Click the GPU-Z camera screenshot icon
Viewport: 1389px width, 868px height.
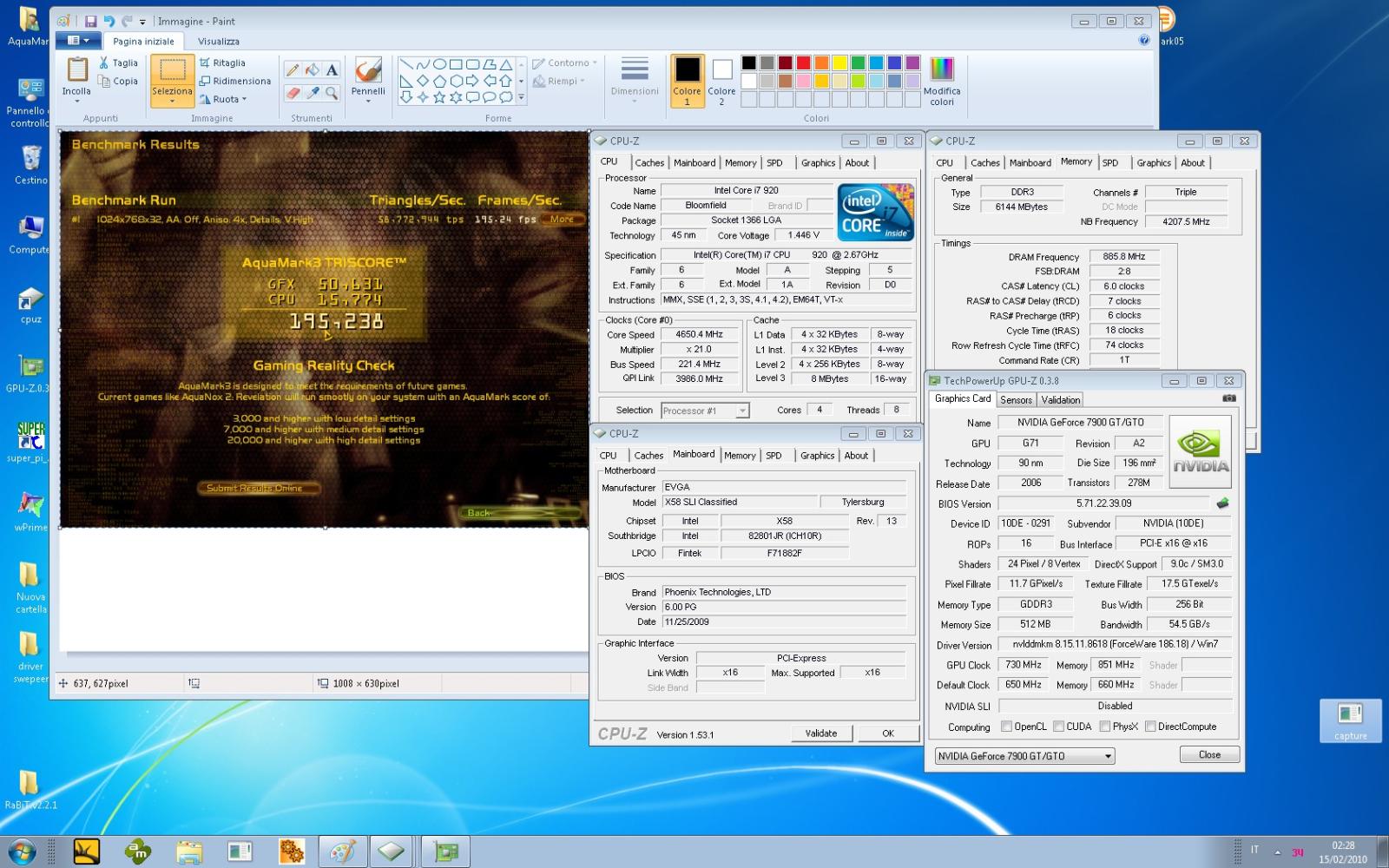pyautogui.click(x=1228, y=398)
